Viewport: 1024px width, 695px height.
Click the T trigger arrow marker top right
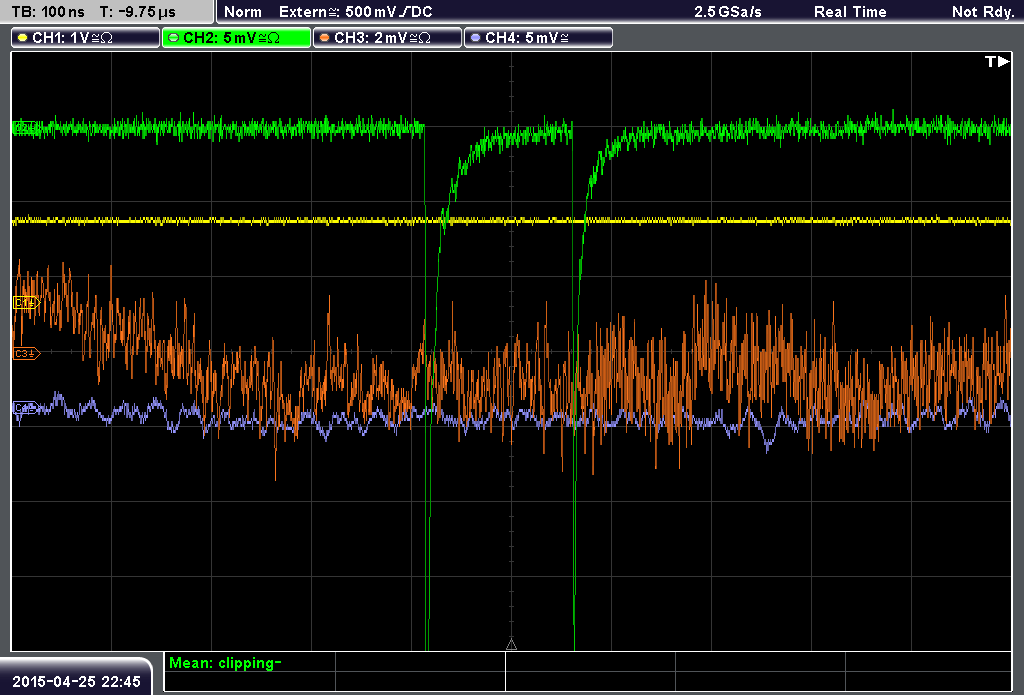coord(997,61)
